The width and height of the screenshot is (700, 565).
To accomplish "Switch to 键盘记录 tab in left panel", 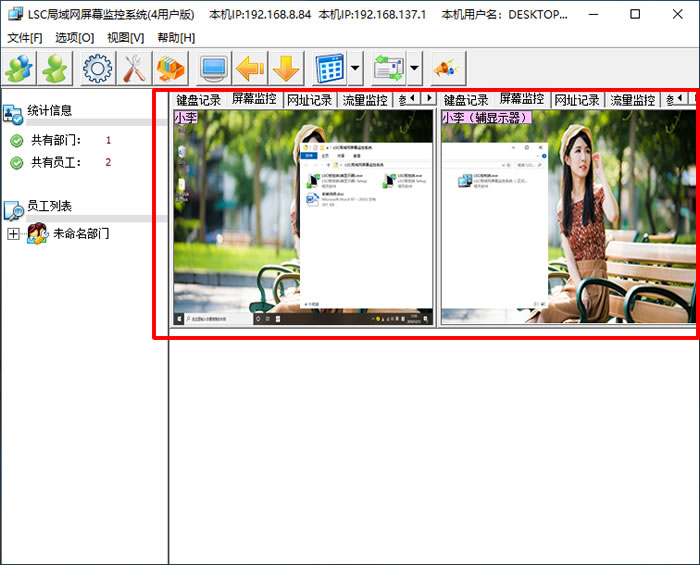I will click(198, 100).
